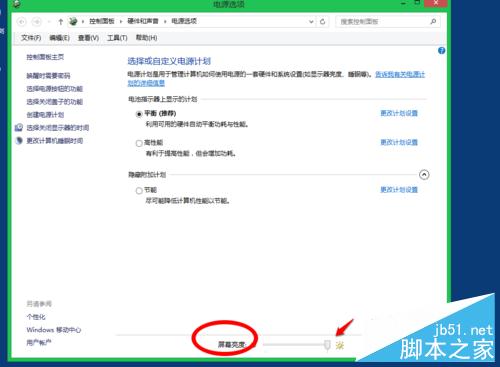500x367 pixels.
Task: Click the bright sun icon beside brightness slider
Action: point(340,345)
